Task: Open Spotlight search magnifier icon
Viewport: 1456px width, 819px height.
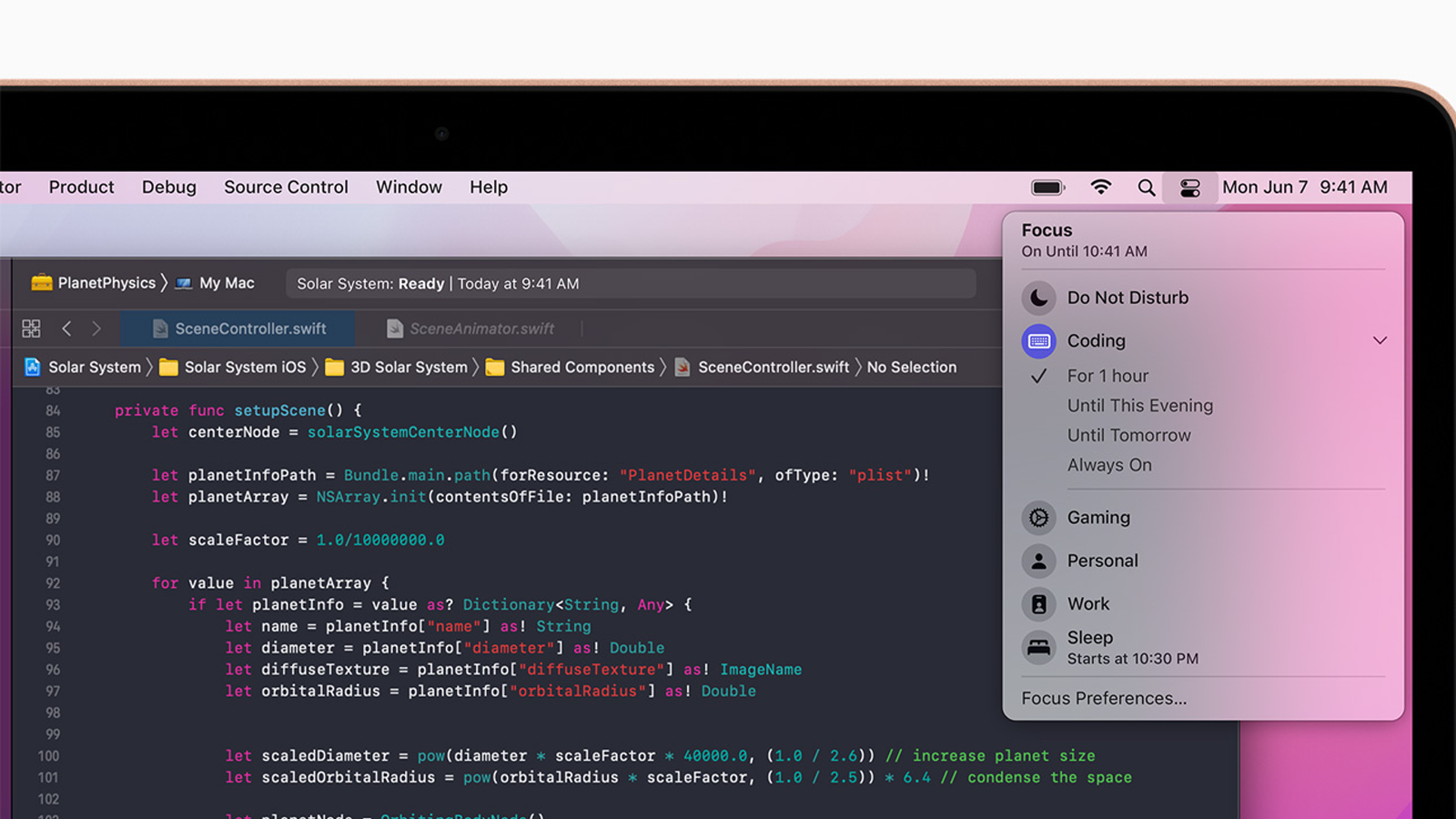Action: 1147,187
